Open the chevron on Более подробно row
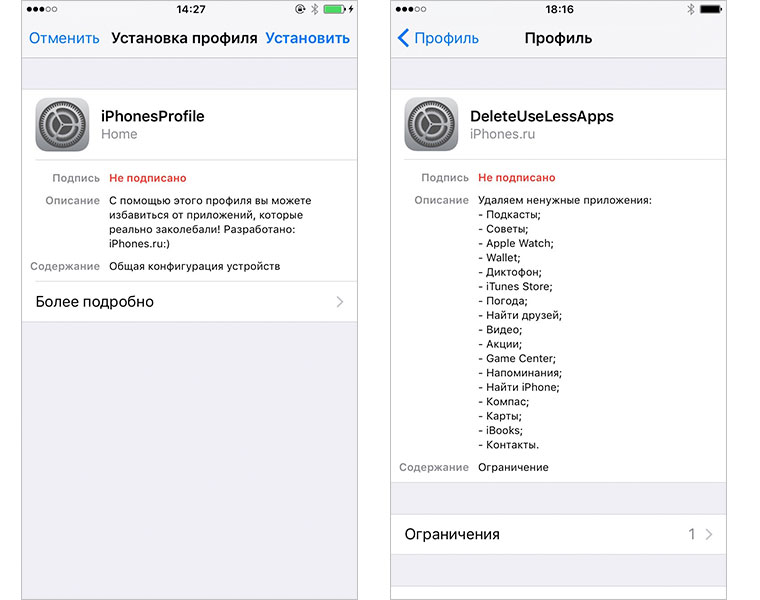The height and width of the screenshot is (600, 760). point(340,302)
